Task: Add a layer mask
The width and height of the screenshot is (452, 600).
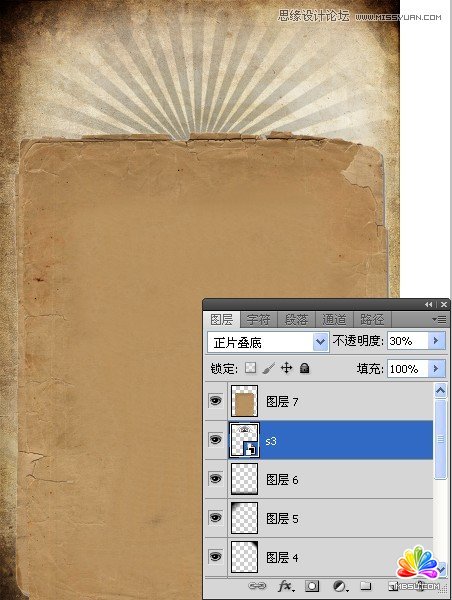Action: [312, 586]
